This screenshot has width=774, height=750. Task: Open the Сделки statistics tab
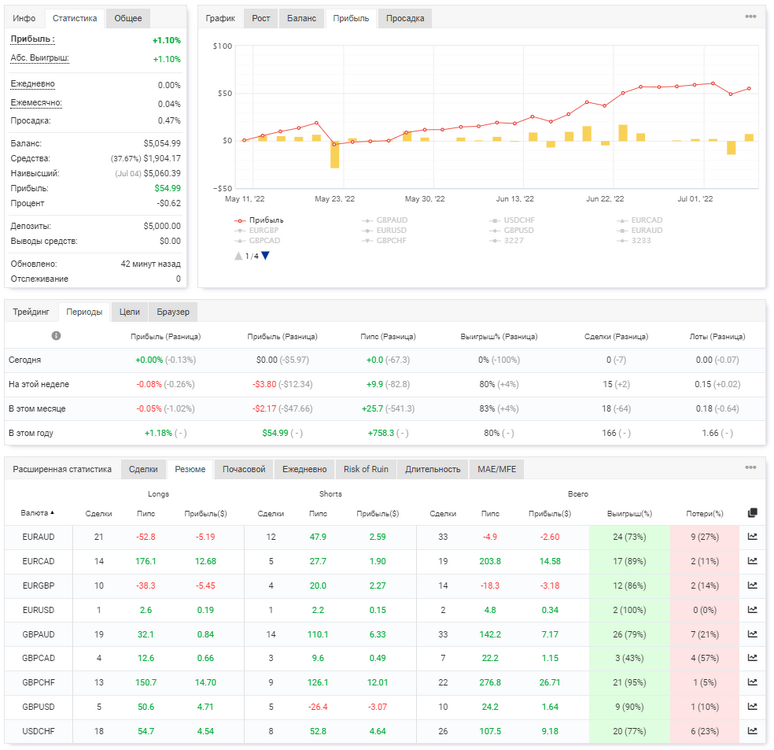(x=143, y=469)
